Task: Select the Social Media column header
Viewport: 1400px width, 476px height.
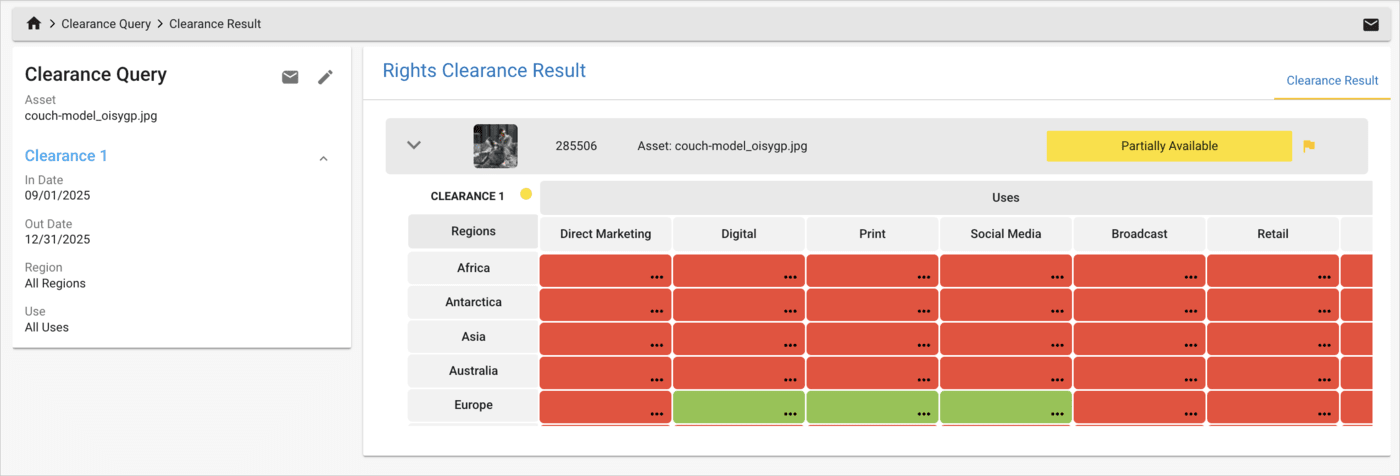Action: point(1005,234)
